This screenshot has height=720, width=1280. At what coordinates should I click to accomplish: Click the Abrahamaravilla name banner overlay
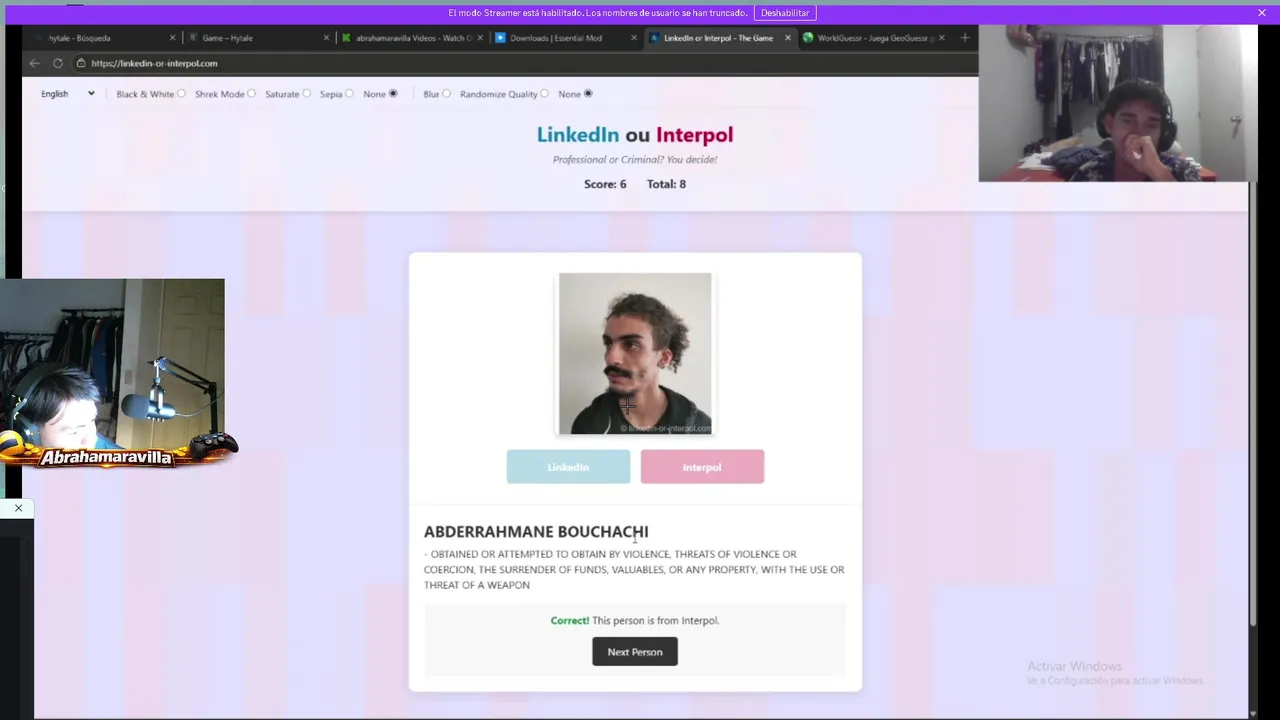pyautogui.click(x=106, y=458)
